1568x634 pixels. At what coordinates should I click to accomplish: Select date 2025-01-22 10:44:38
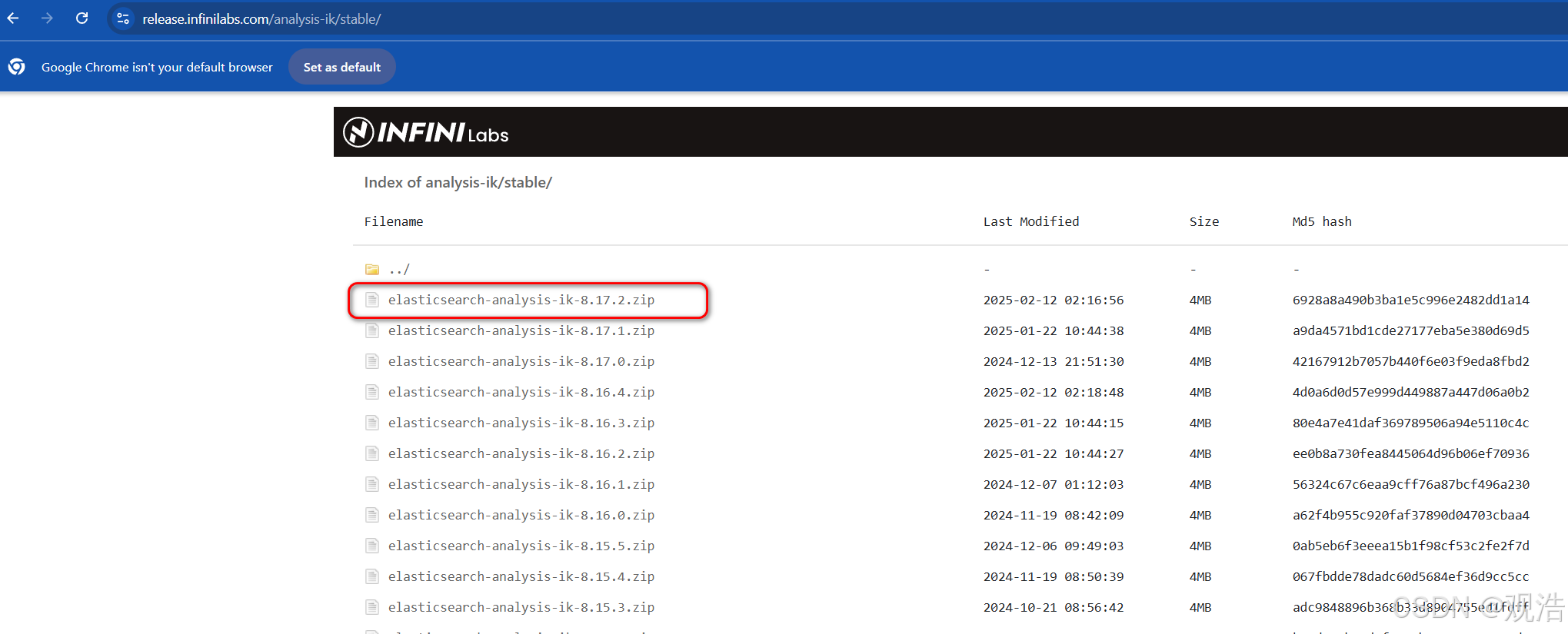[x=1054, y=330]
